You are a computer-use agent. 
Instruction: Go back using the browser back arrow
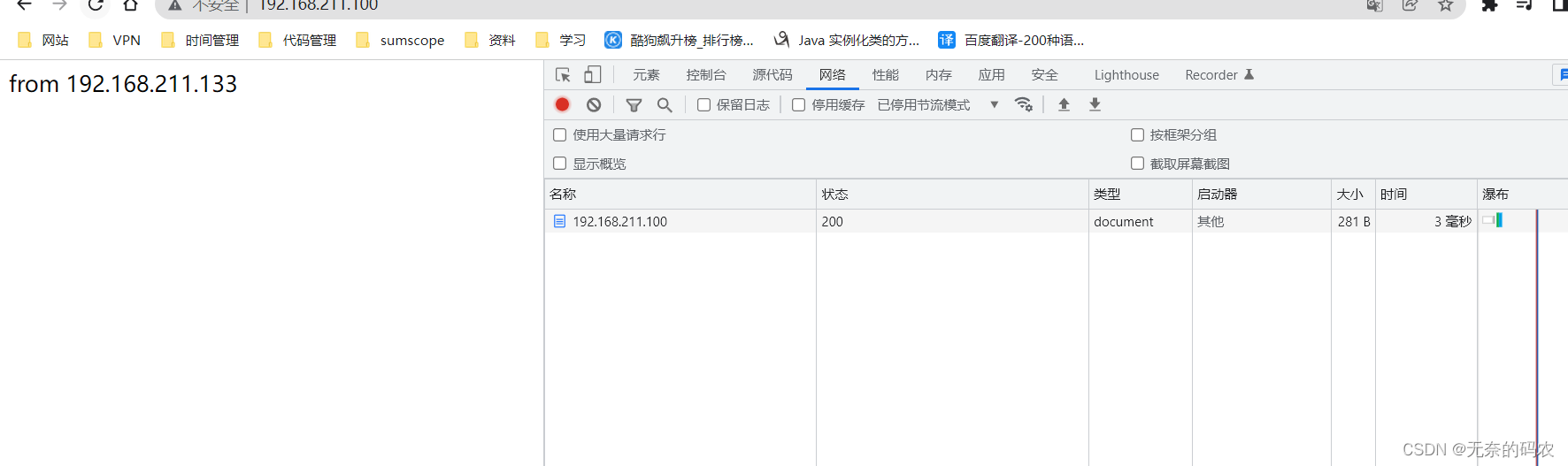(x=25, y=5)
